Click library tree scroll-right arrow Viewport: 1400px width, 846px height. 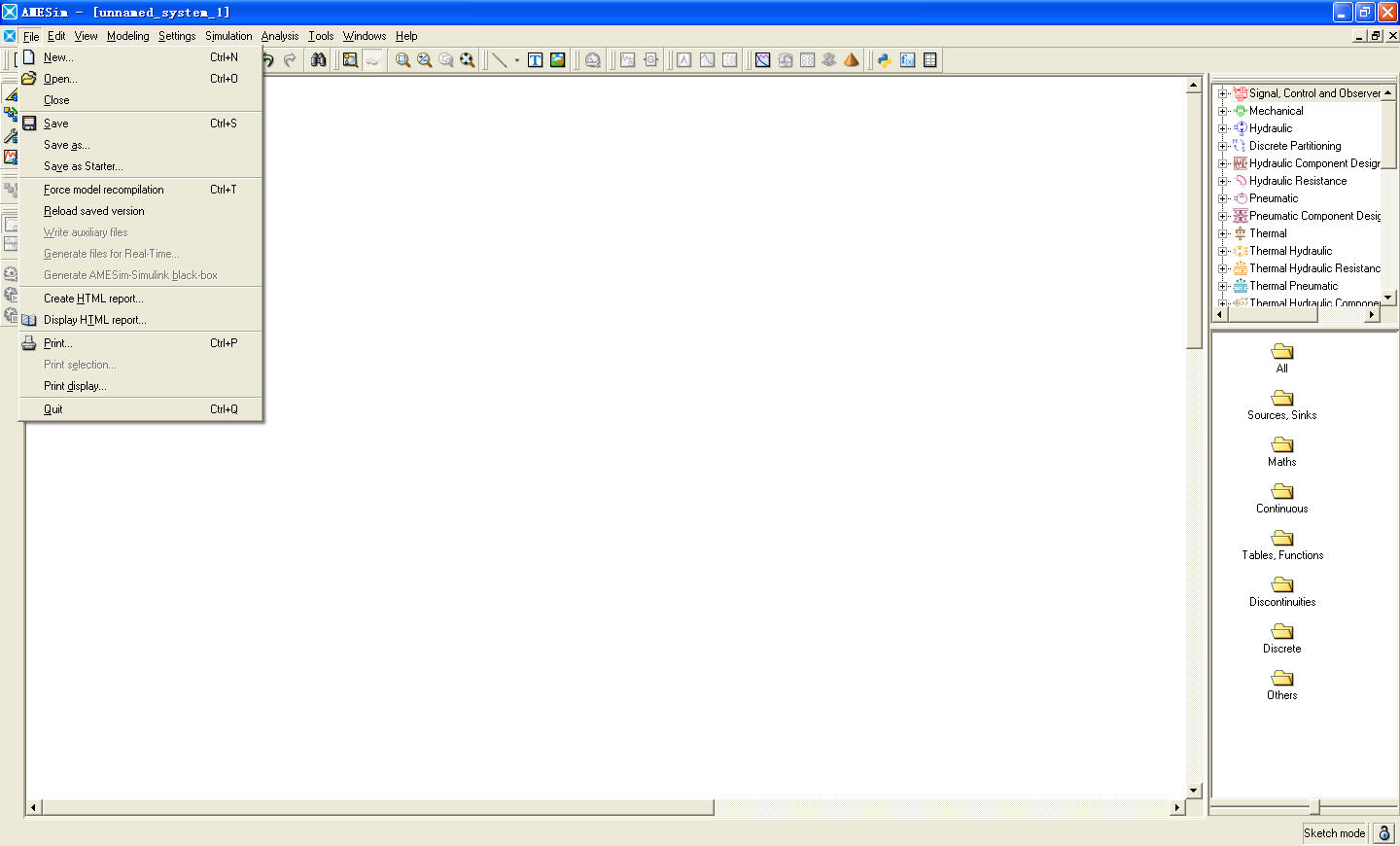(x=1372, y=314)
